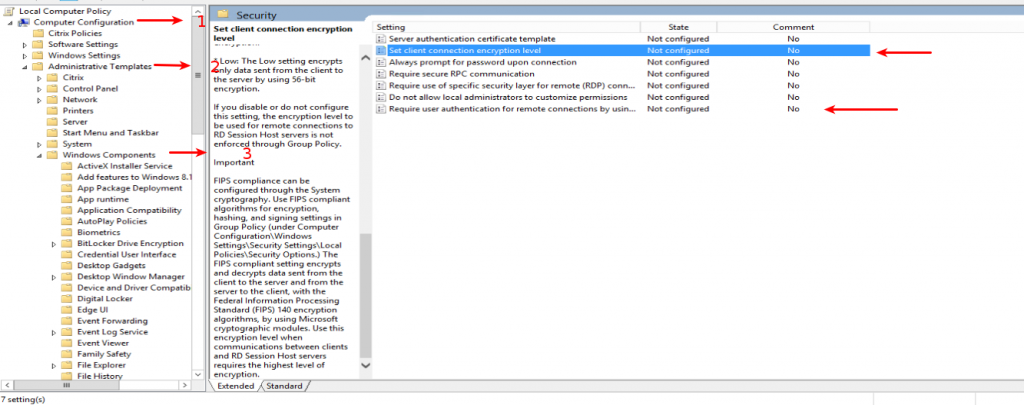Select the Printers folder icon
1024x405 pixels.
point(53,110)
